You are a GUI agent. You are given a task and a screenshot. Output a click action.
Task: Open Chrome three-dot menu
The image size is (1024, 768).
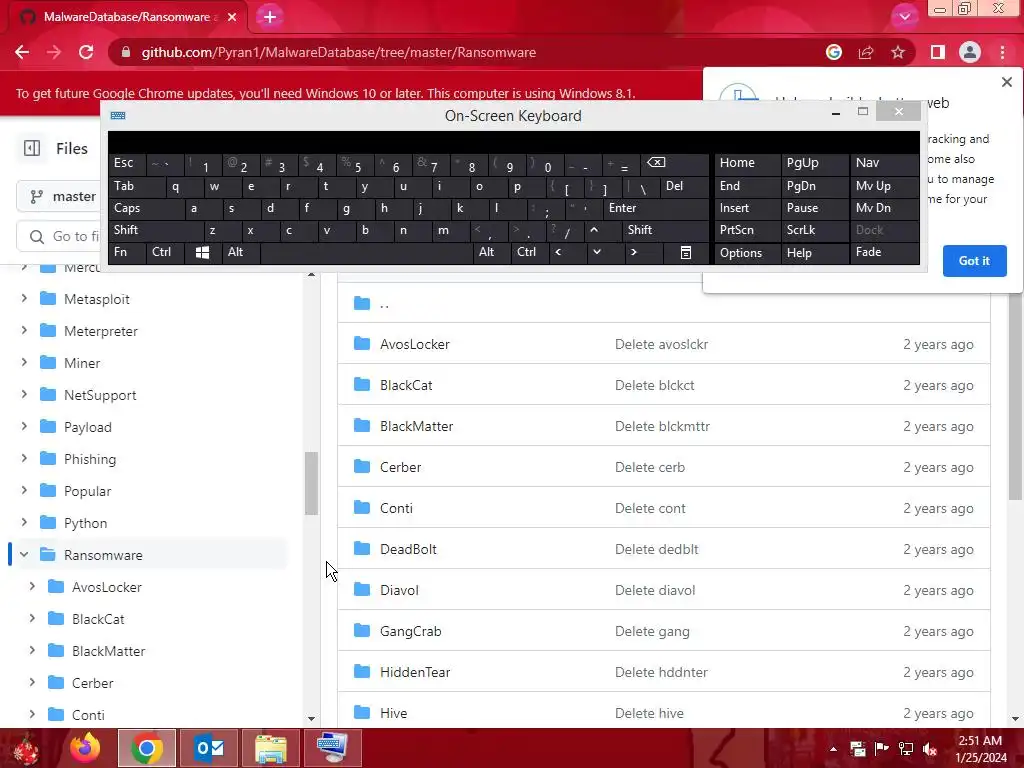[x=1002, y=52]
